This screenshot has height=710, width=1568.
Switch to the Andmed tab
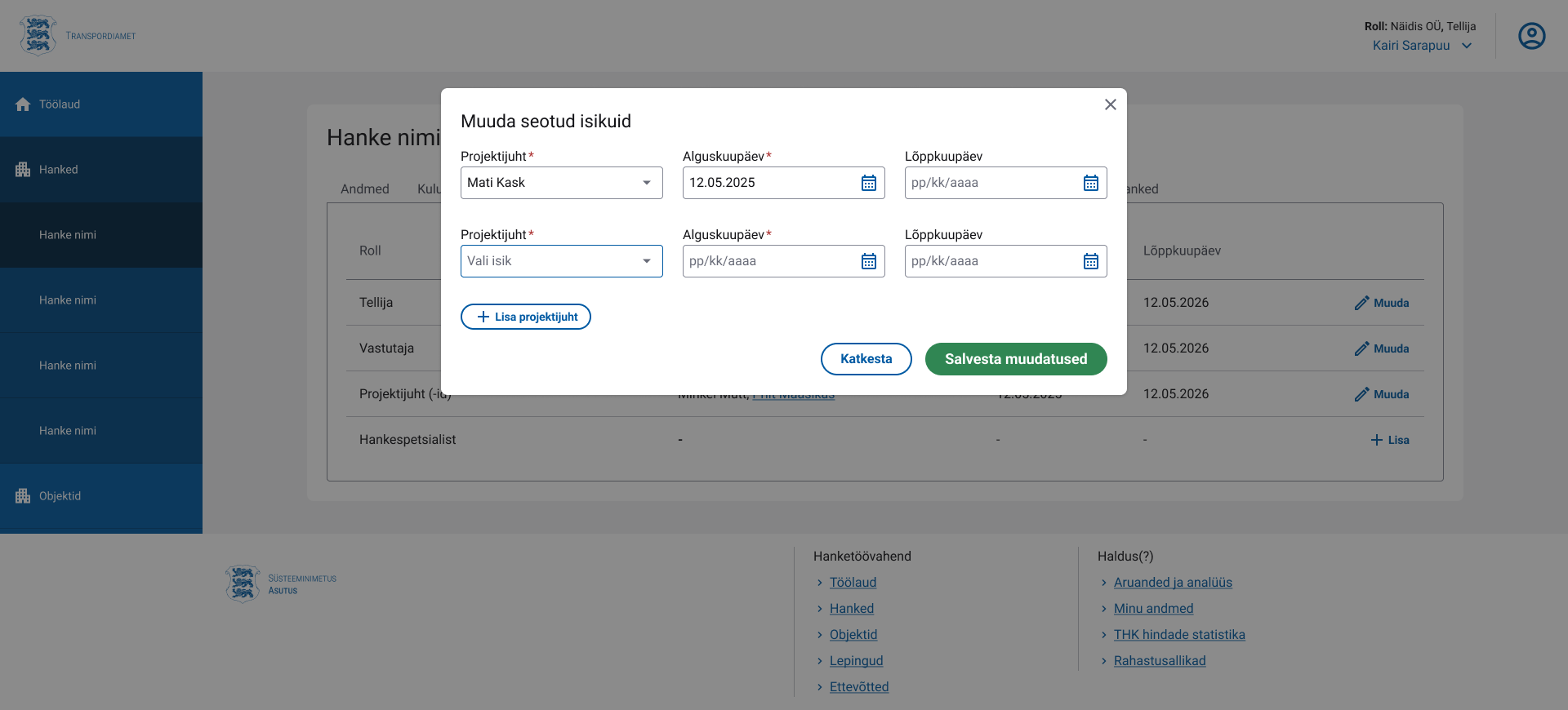coord(364,189)
